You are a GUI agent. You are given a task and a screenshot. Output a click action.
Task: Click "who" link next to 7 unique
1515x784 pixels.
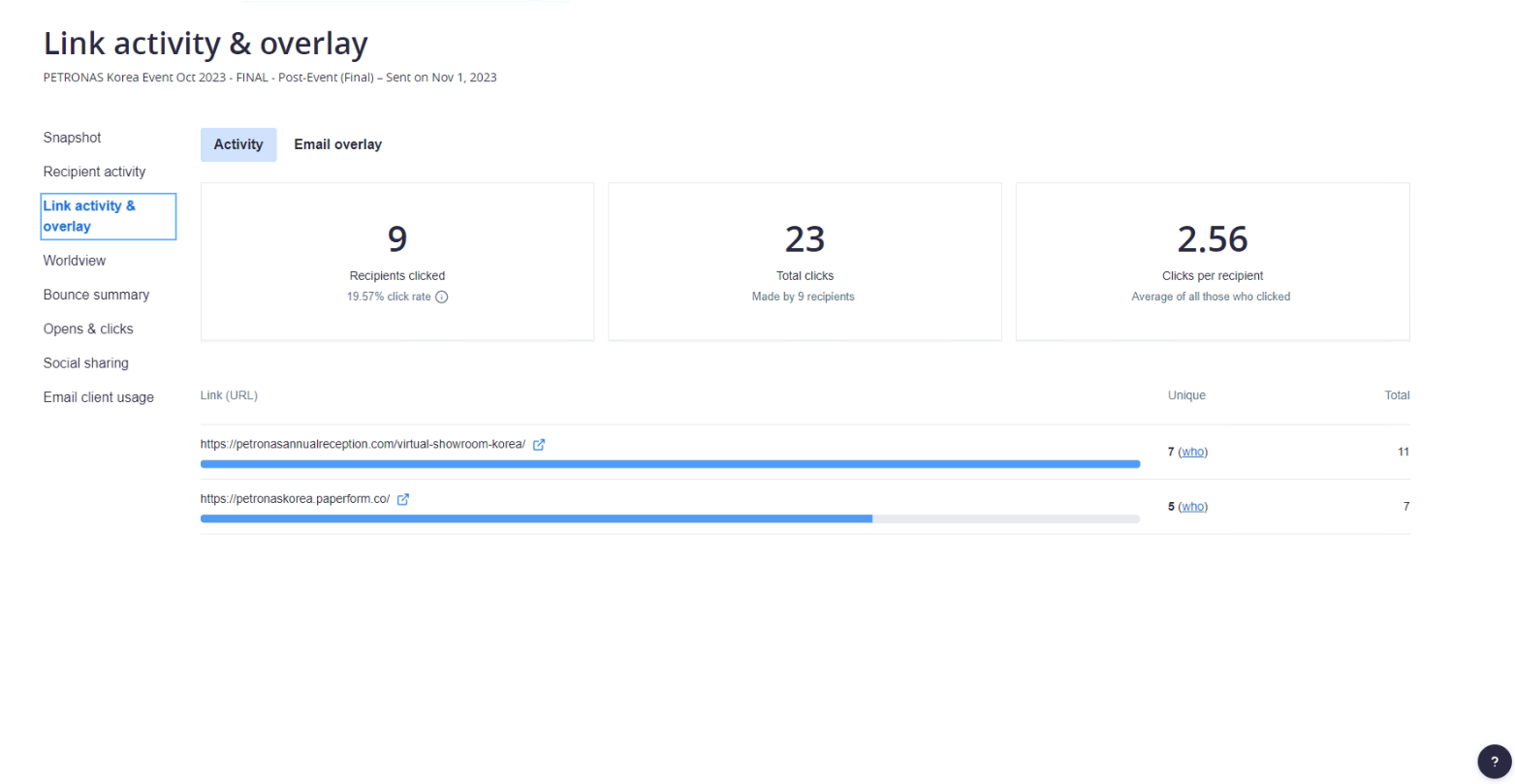pyautogui.click(x=1193, y=452)
